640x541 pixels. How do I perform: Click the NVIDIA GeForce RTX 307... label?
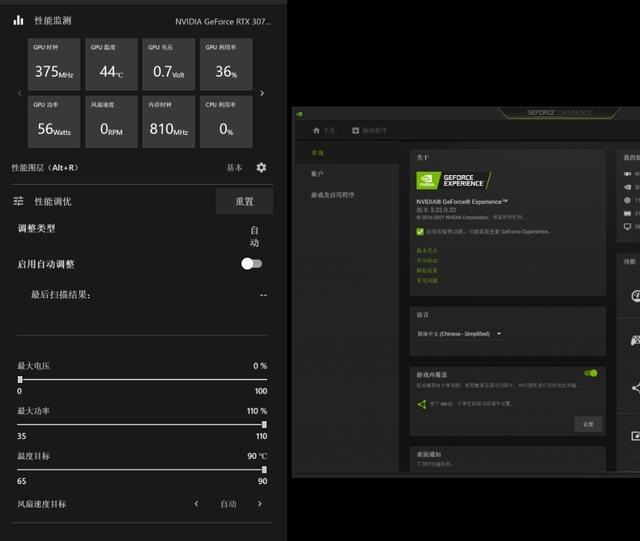(223, 22)
